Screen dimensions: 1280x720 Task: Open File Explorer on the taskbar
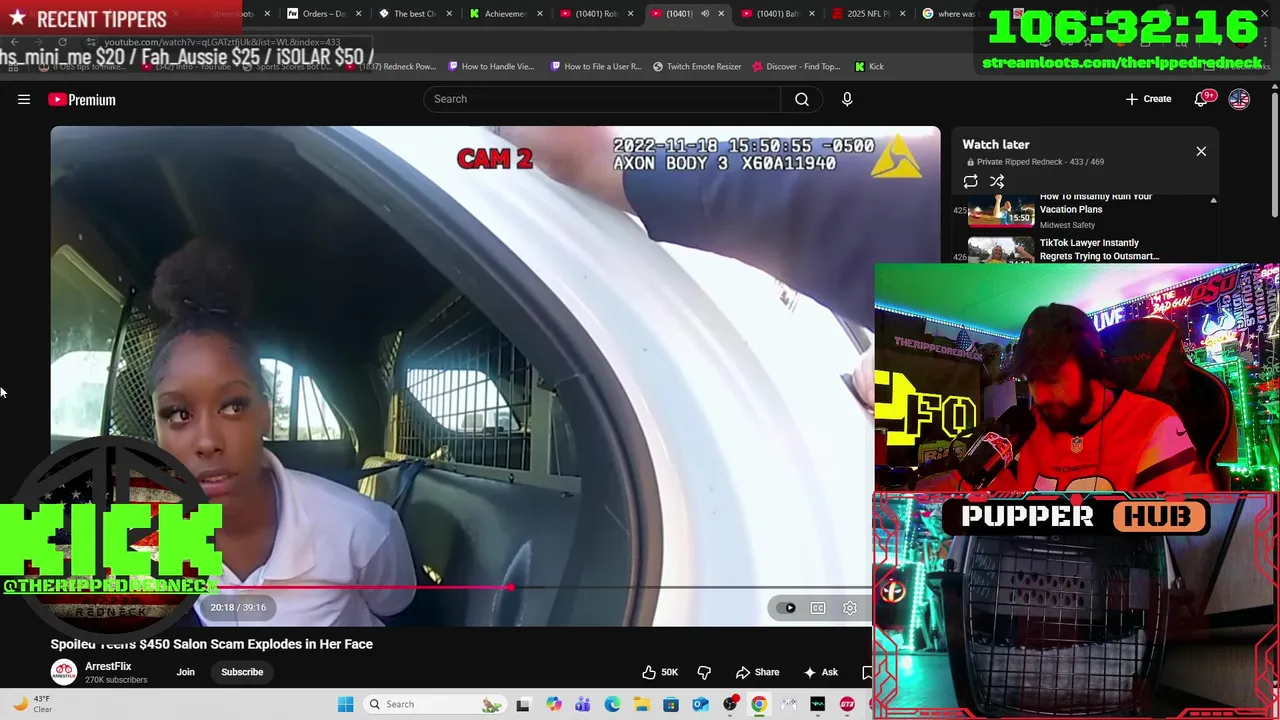(x=641, y=704)
